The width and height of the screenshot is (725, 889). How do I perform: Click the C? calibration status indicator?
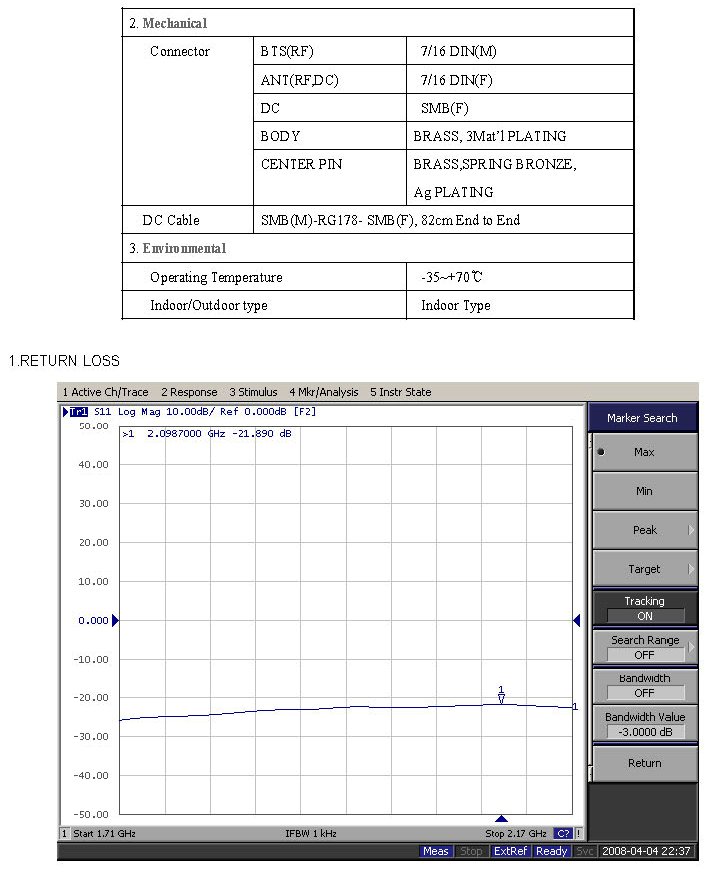[563, 833]
